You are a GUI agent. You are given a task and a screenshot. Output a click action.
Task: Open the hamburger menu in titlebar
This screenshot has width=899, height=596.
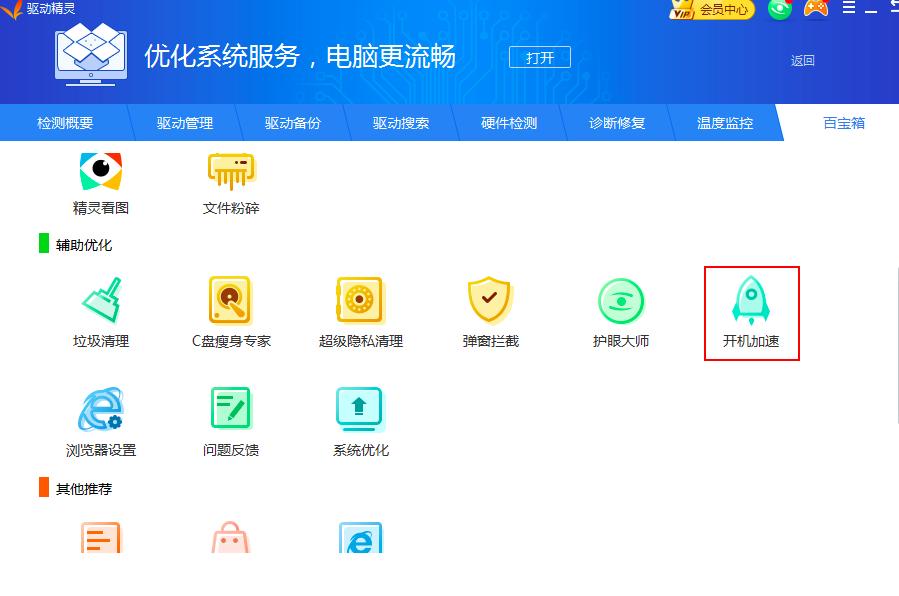click(847, 9)
